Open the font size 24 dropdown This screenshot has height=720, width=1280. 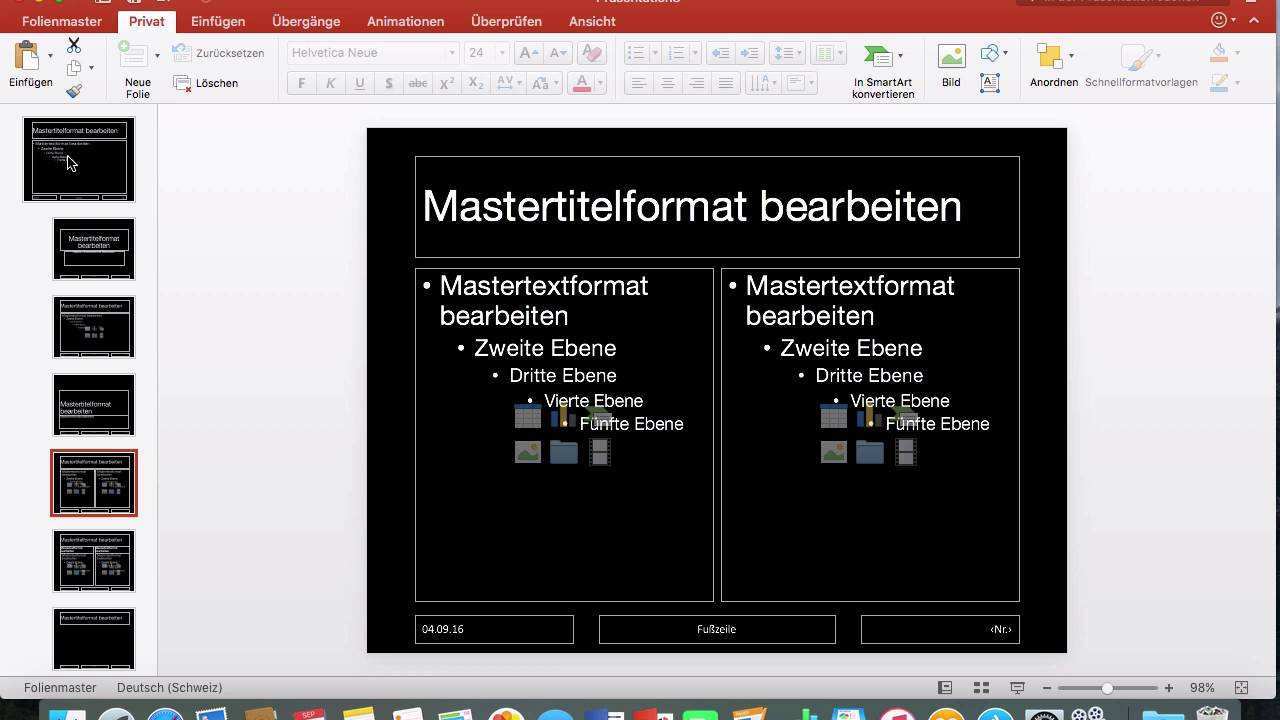502,53
